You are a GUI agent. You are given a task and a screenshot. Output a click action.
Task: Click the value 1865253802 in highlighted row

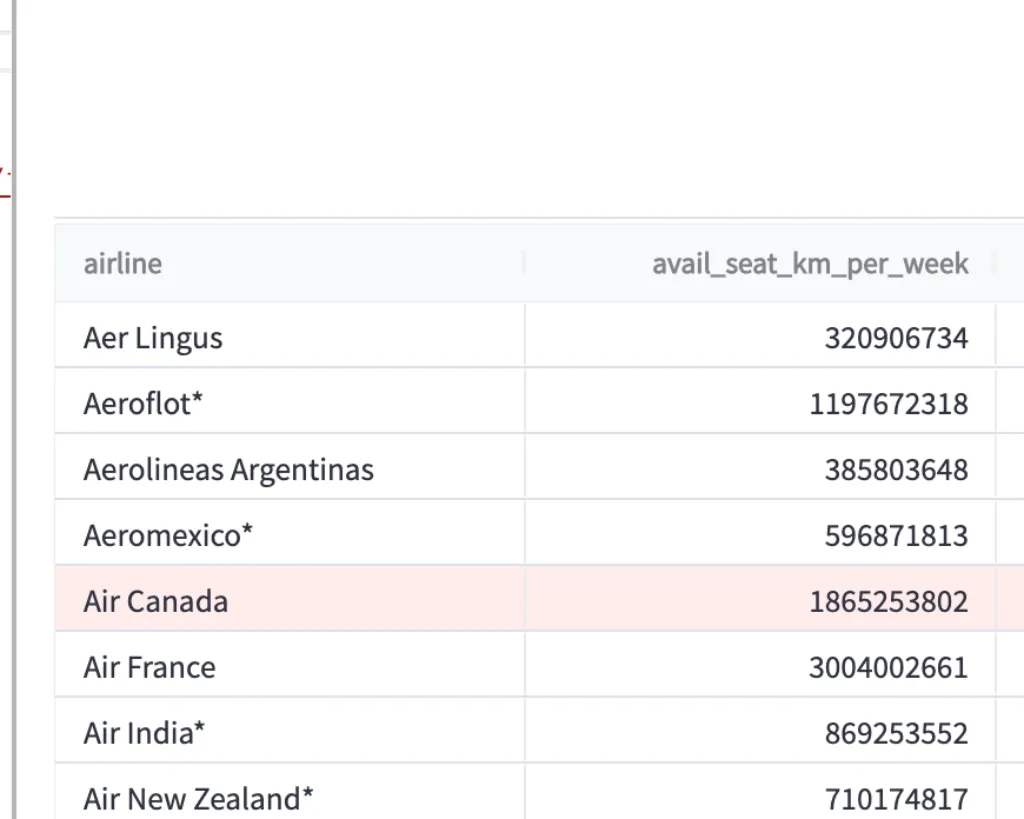(889, 602)
